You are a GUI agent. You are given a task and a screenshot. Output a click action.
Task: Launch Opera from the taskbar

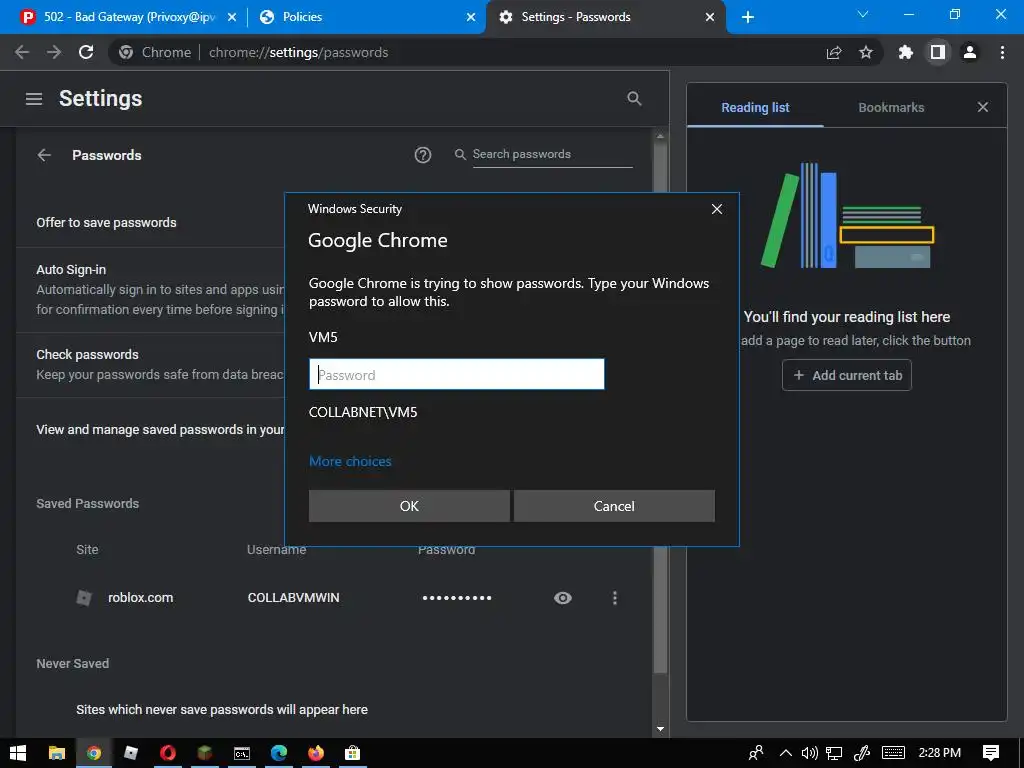point(168,753)
